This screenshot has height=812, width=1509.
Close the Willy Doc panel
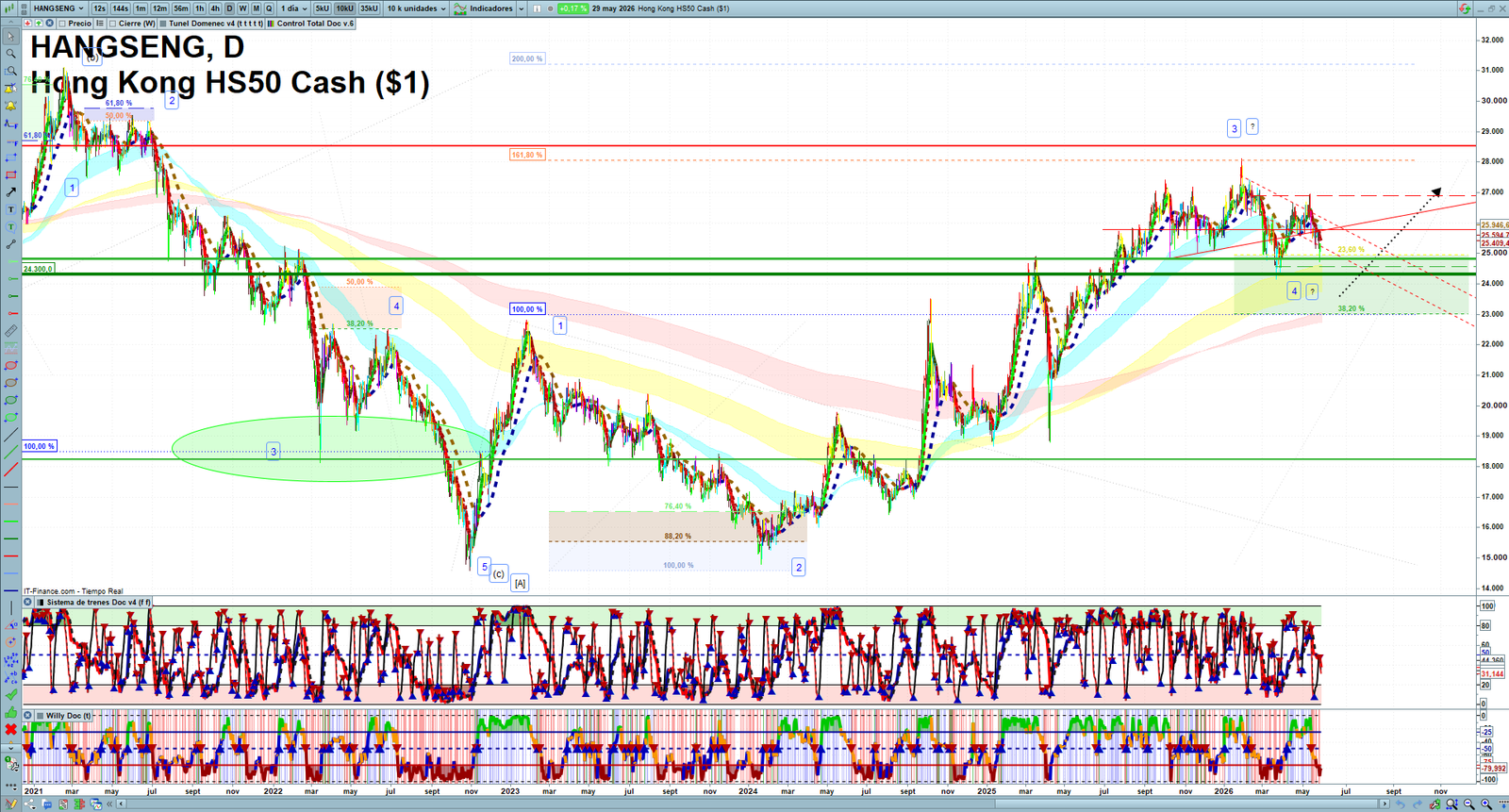(x=27, y=716)
